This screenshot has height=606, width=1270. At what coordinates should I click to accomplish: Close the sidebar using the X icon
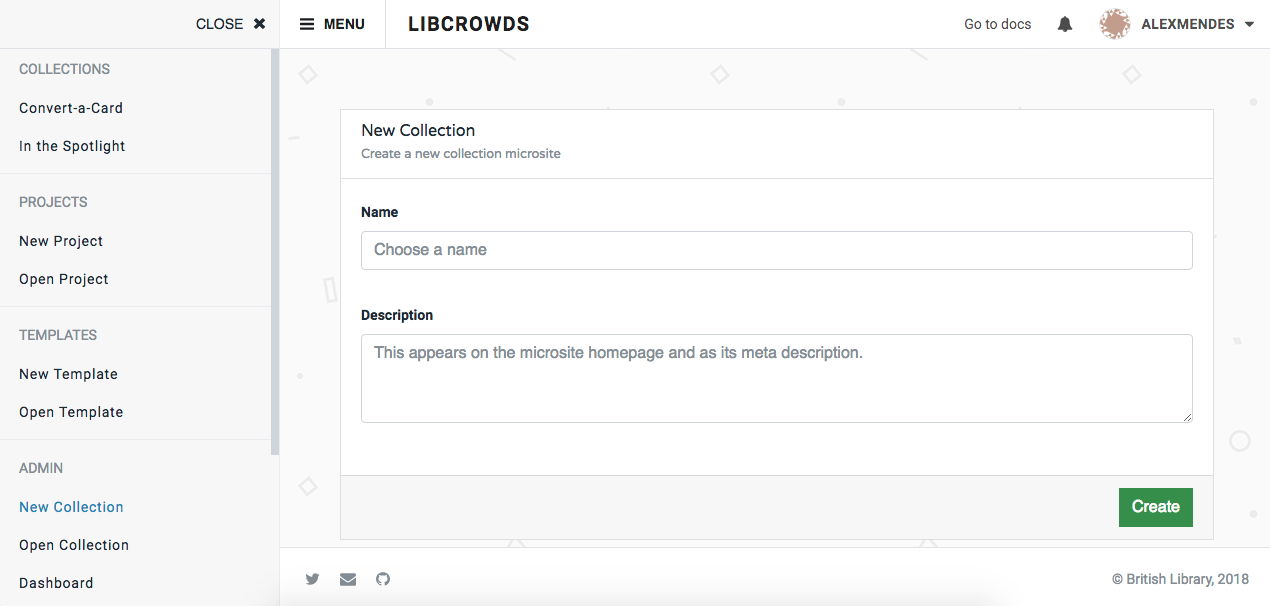pyautogui.click(x=259, y=23)
